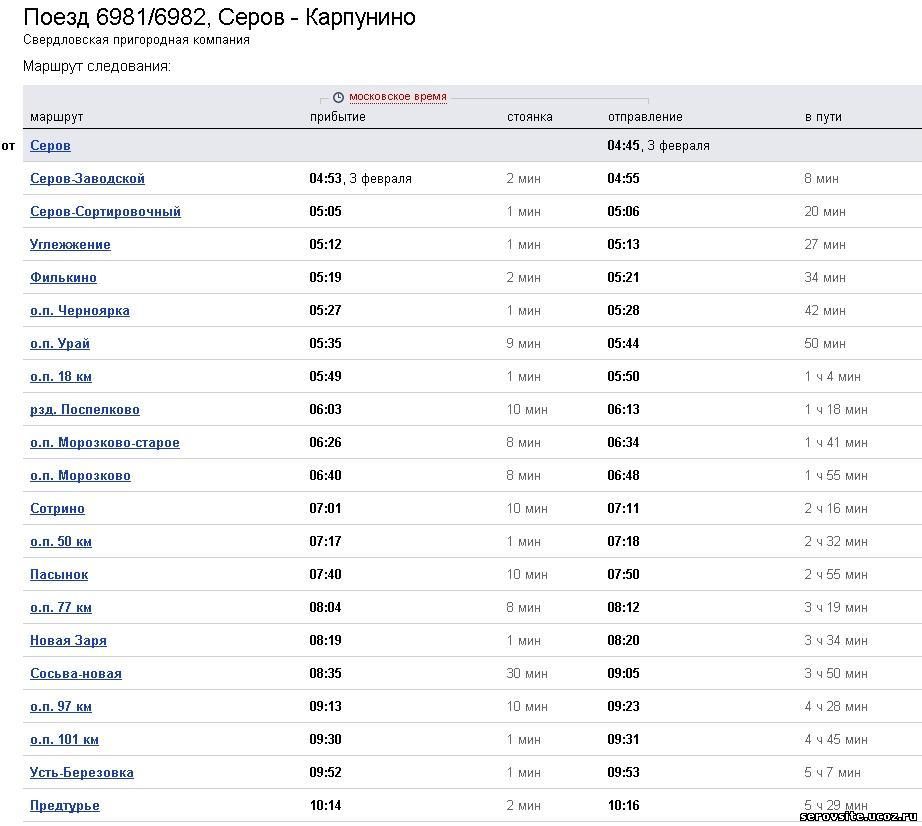The height and width of the screenshot is (826, 922).
Task: Open the Серов-Заводской station link
Action: 88,178
